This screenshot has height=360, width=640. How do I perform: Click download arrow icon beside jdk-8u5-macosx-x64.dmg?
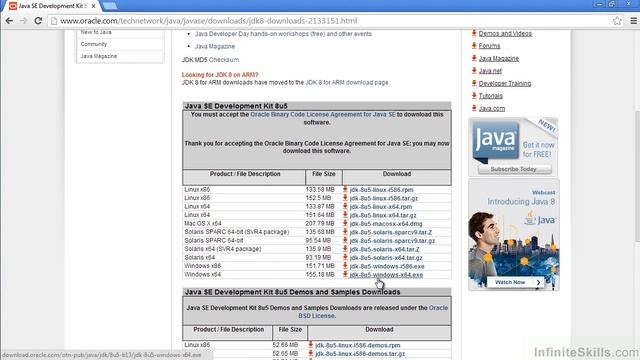coord(345,224)
